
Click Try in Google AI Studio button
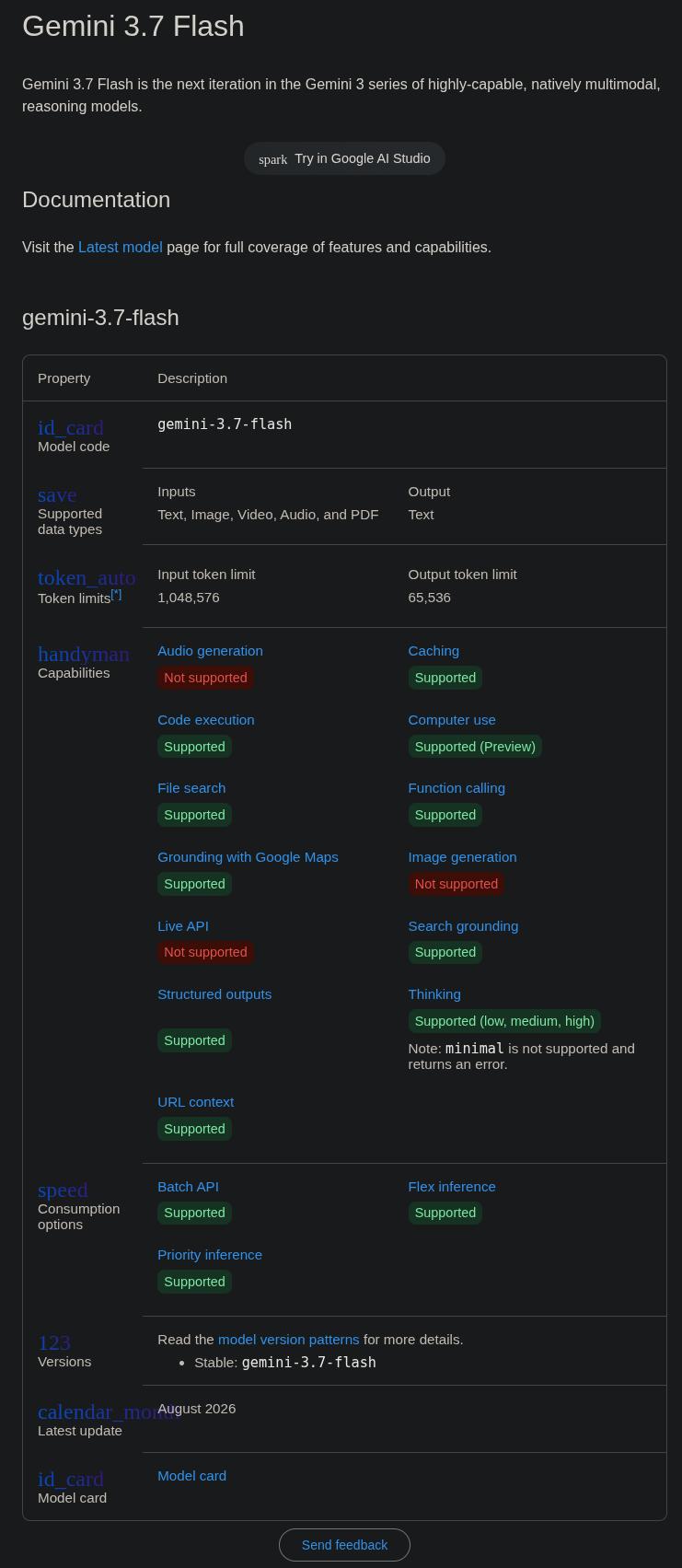(344, 158)
